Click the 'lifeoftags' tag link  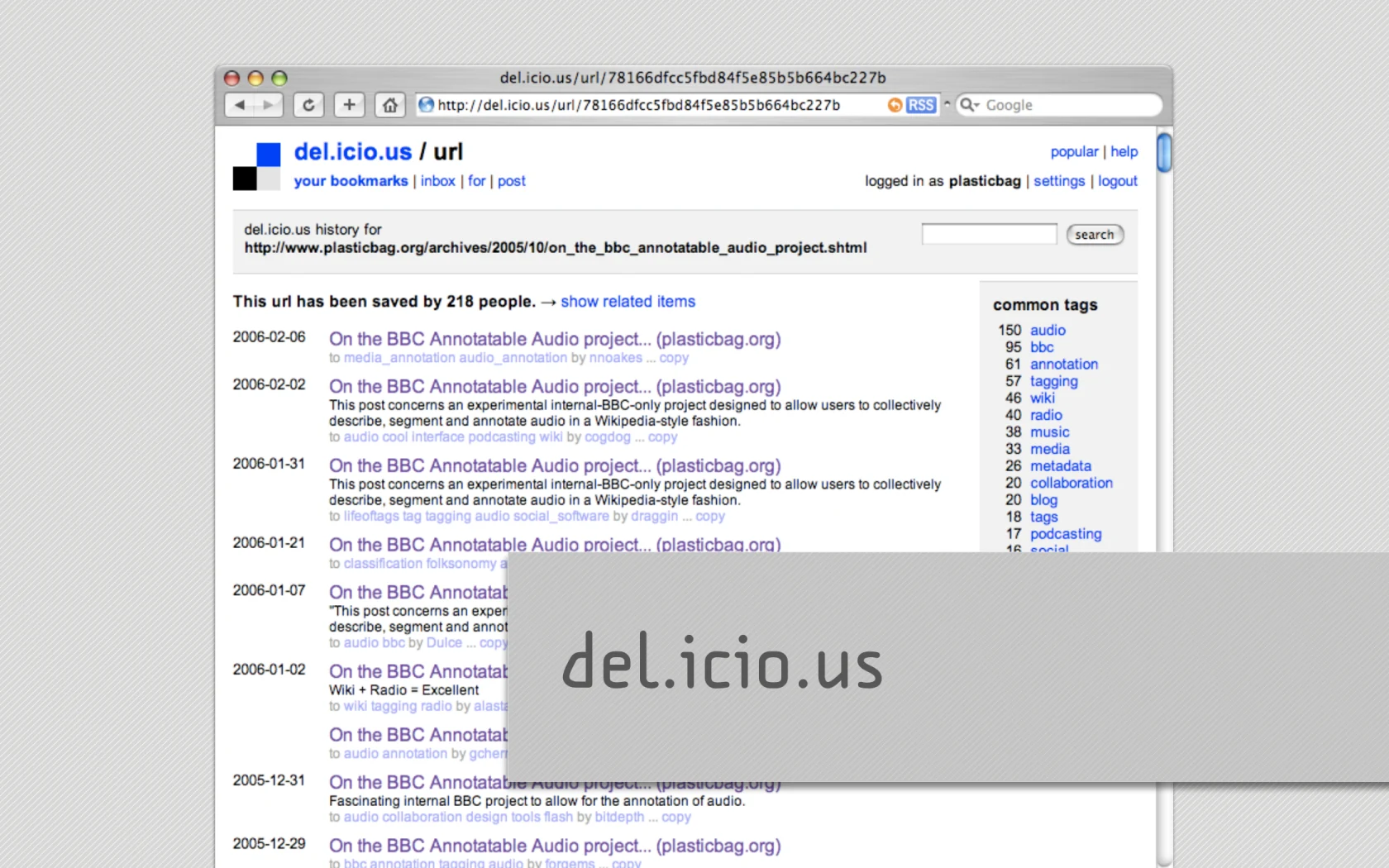pos(371,516)
